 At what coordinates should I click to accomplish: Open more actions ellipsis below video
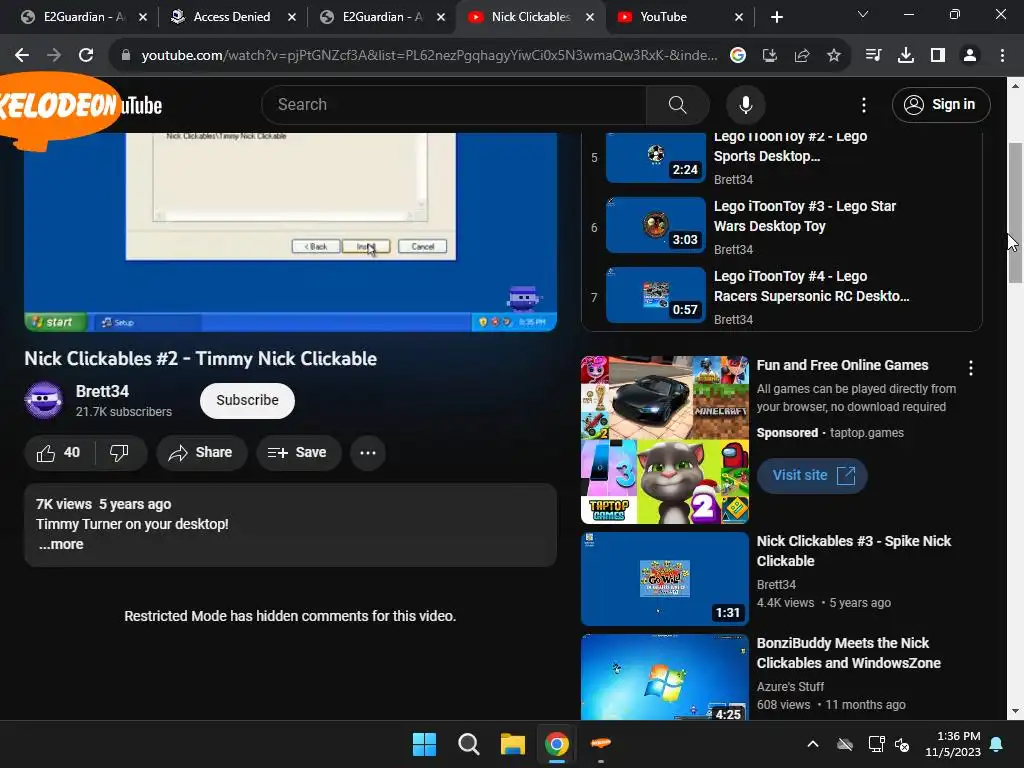[x=368, y=453]
